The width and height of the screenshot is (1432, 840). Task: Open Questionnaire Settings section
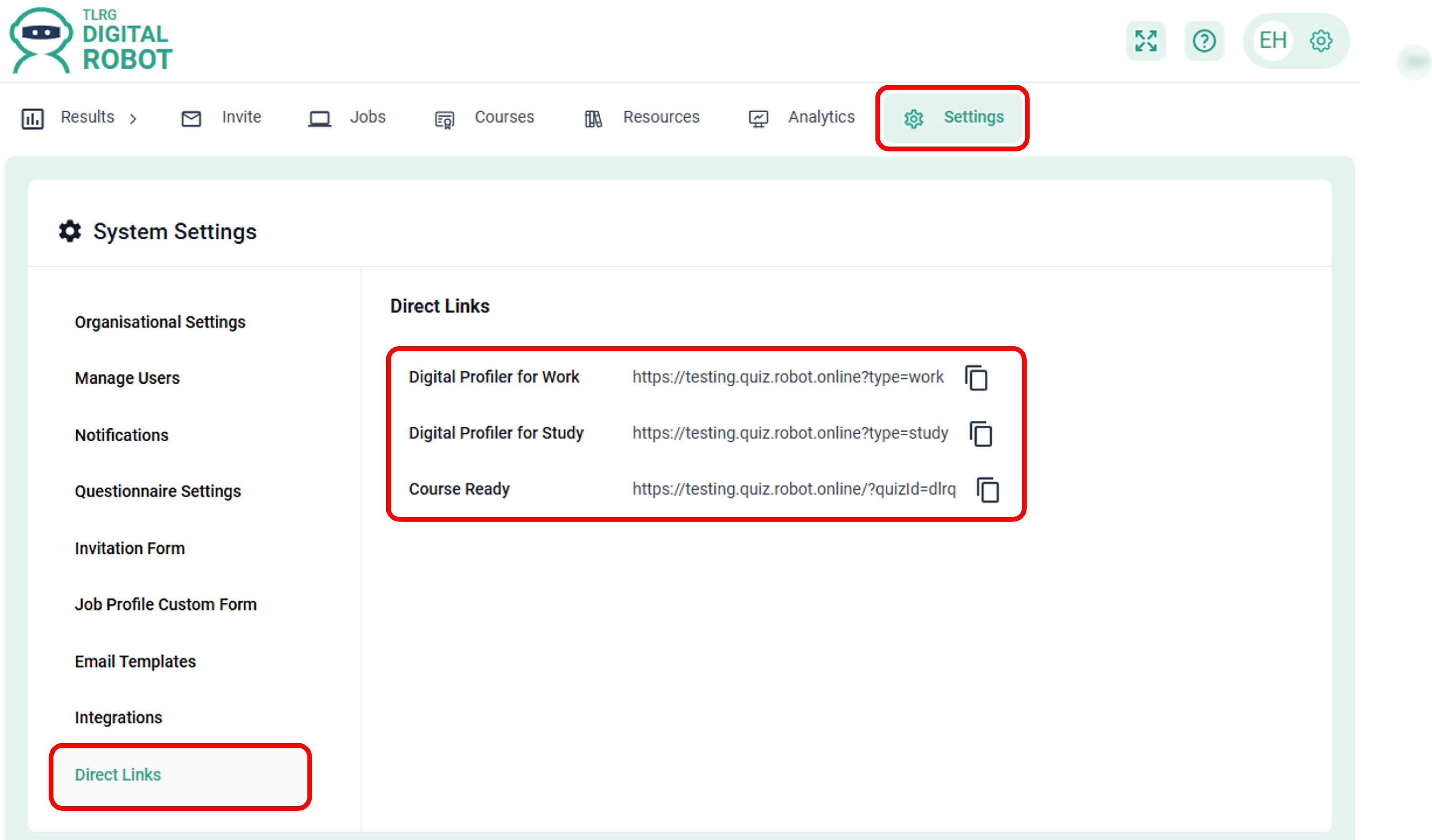tap(158, 491)
